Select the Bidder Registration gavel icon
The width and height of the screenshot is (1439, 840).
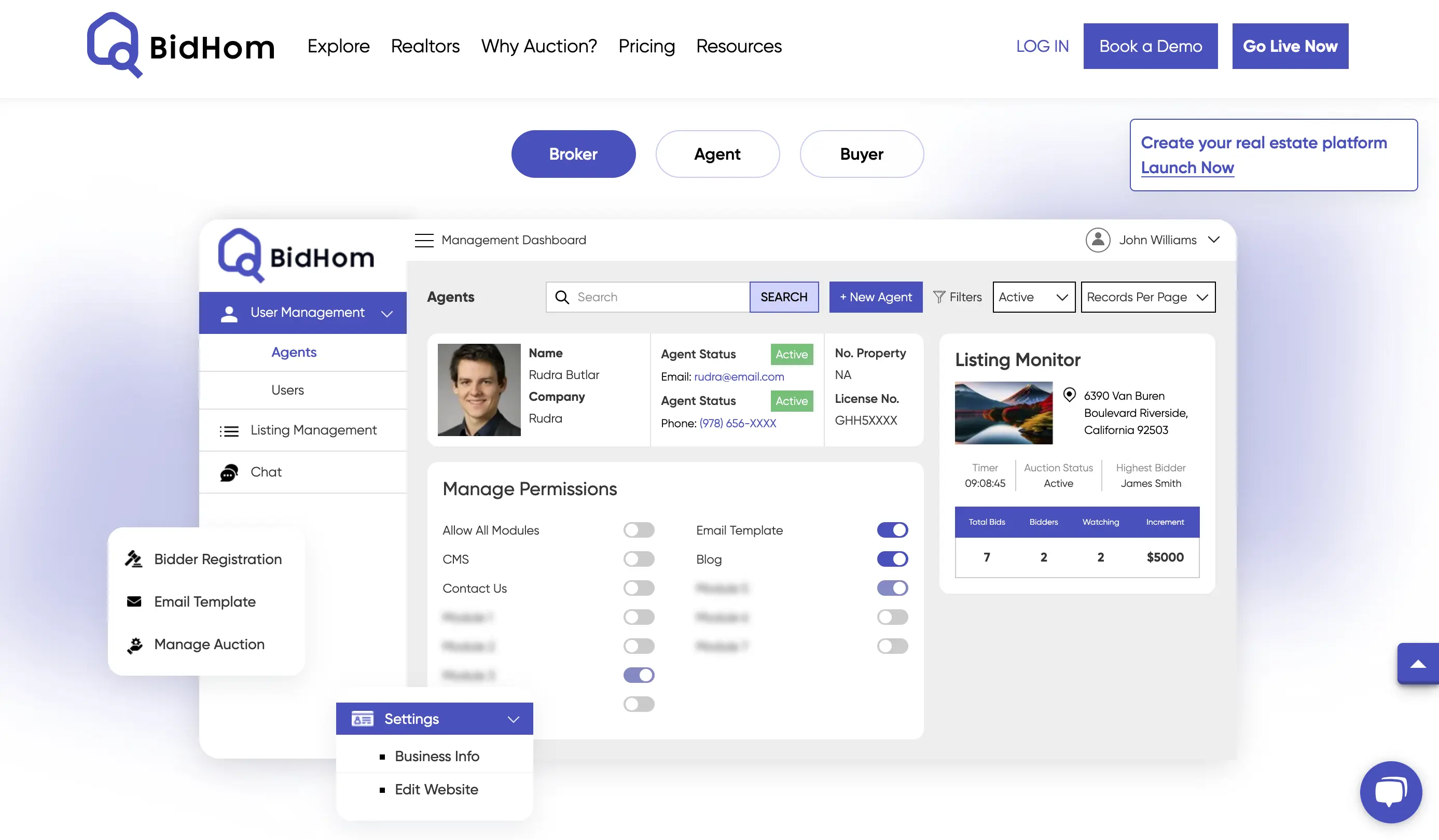tap(134, 559)
